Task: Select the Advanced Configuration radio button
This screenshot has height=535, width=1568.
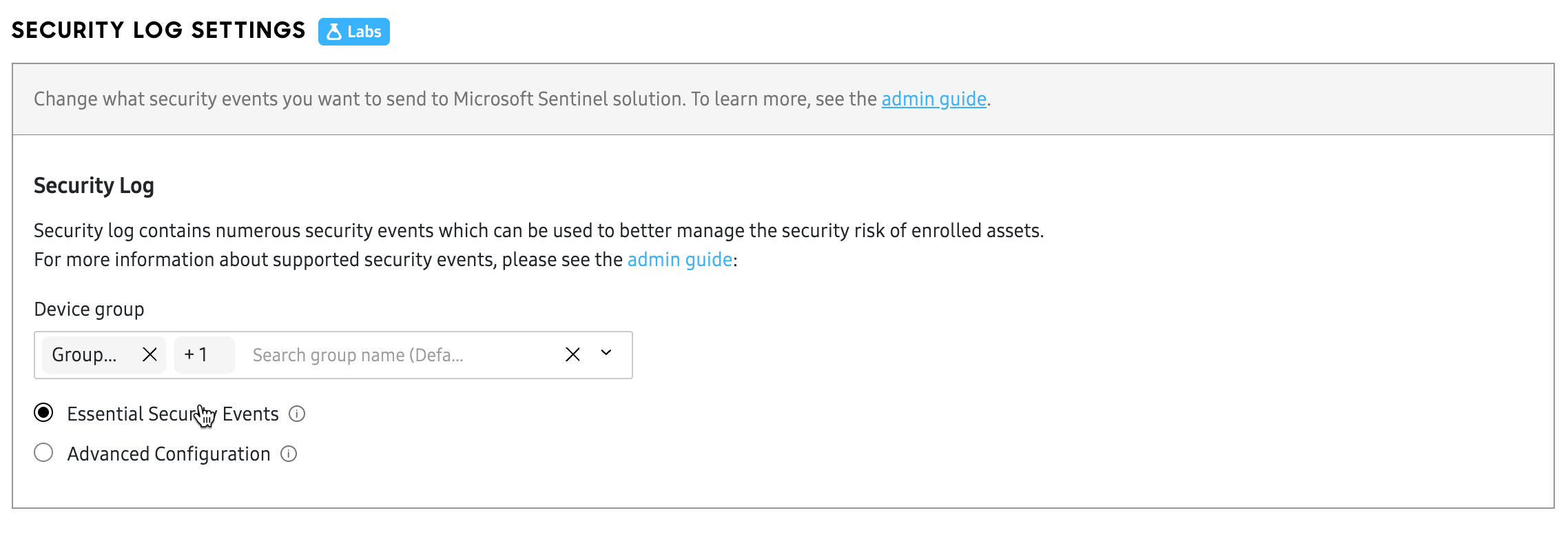Action: pyautogui.click(x=43, y=453)
